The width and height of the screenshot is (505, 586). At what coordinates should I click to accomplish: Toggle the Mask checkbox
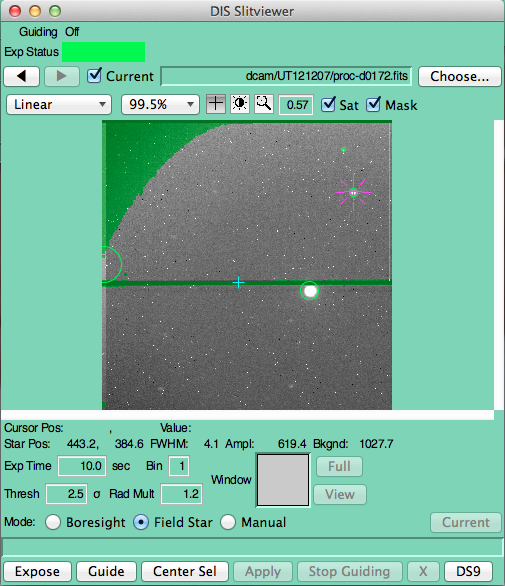coord(373,105)
